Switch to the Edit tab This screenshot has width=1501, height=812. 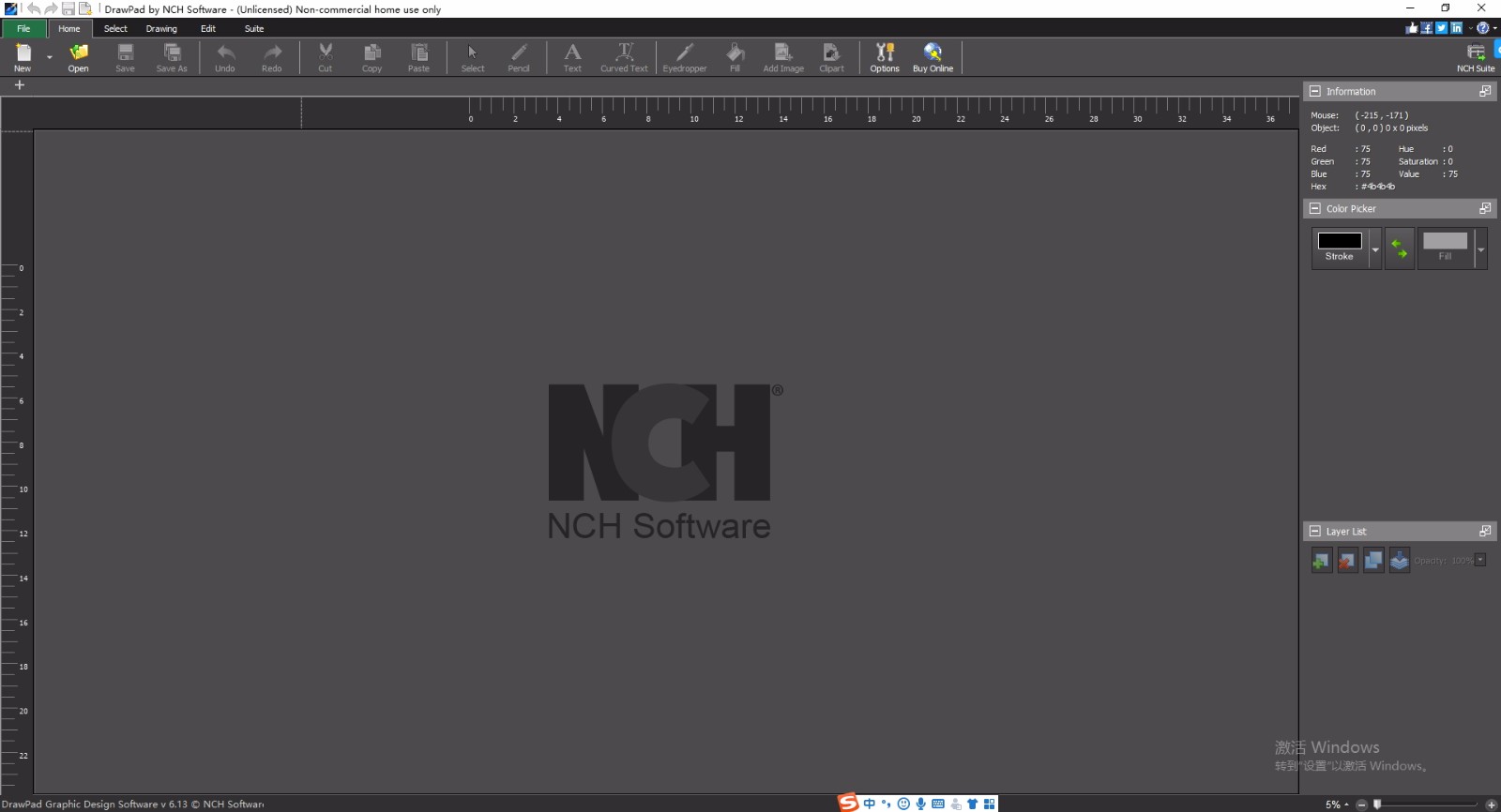(x=208, y=28)
